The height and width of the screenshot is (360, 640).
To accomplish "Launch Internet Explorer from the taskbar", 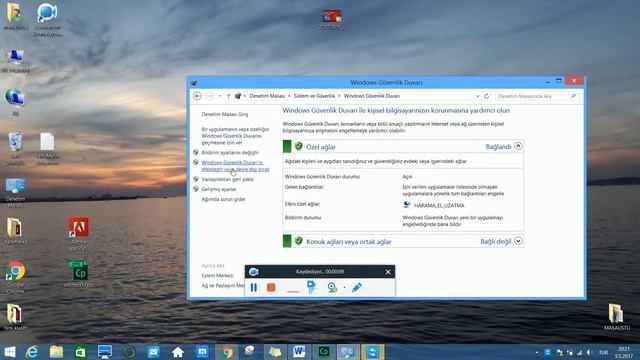I will click(32, 352).
